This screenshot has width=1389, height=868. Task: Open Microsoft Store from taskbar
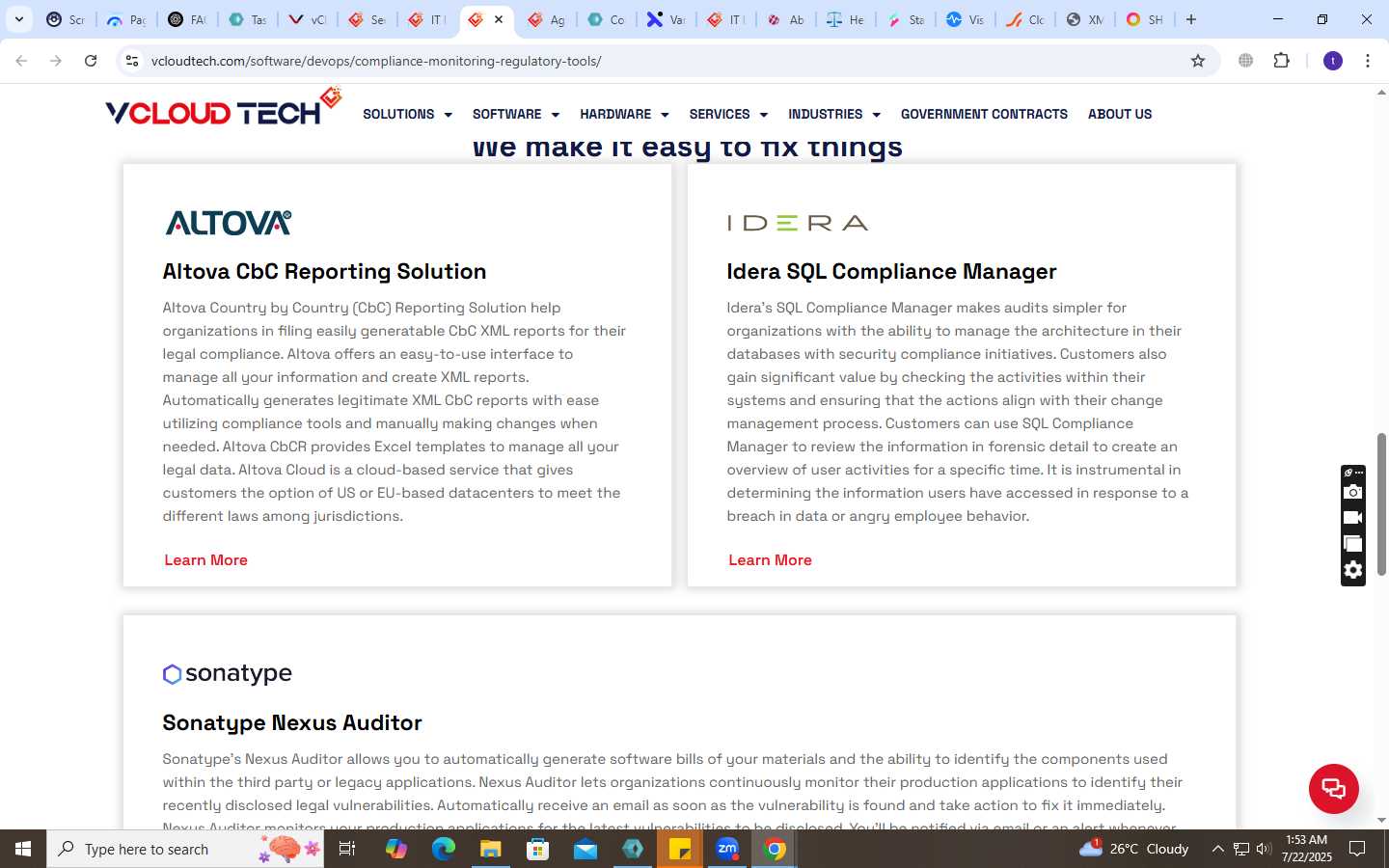coord(537,849)
